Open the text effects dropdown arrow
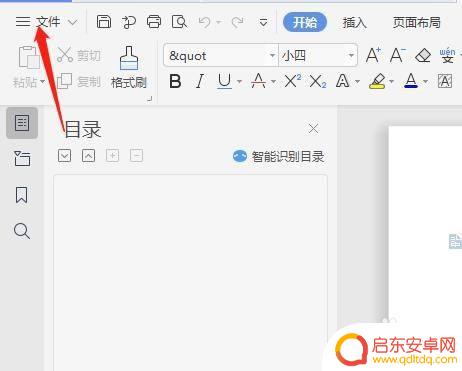The width and height of the screenshot is (462, 371). [358, 81]
